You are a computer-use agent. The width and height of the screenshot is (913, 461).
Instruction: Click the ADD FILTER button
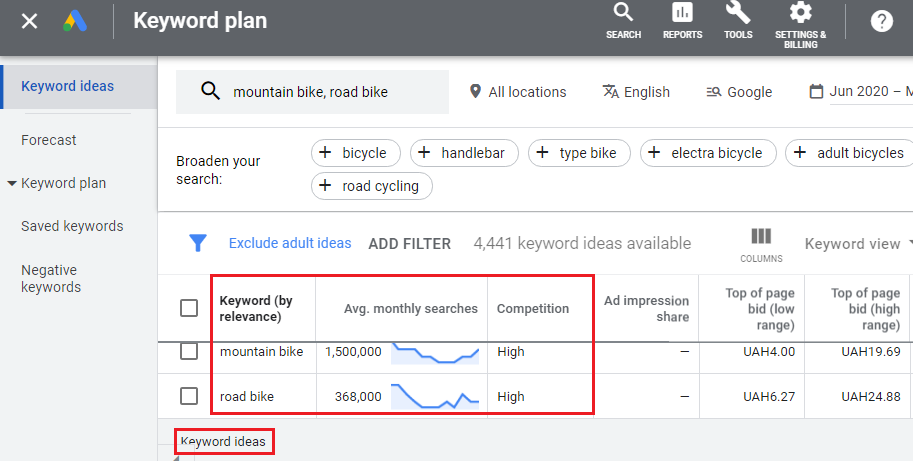tap(409, 244)
